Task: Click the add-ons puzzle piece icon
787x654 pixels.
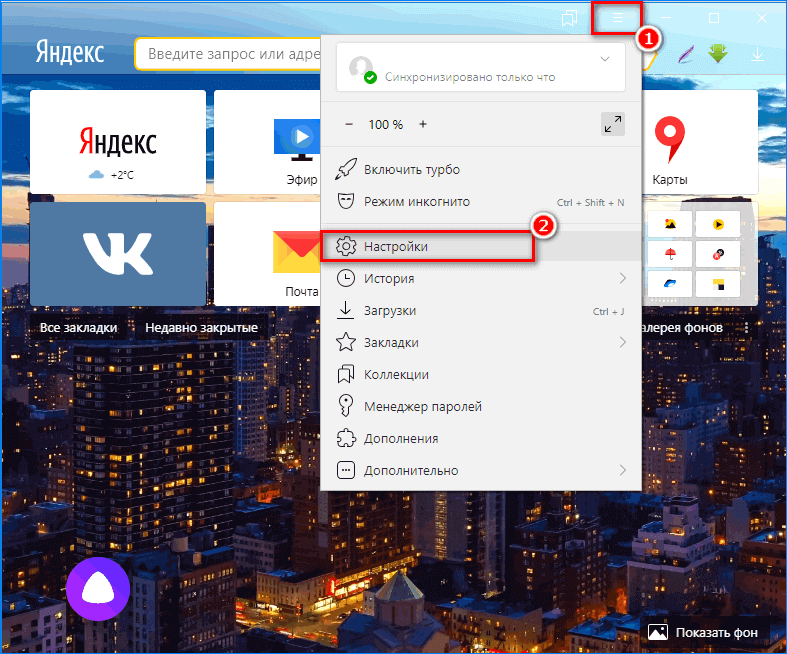Action: click(346, 438)
